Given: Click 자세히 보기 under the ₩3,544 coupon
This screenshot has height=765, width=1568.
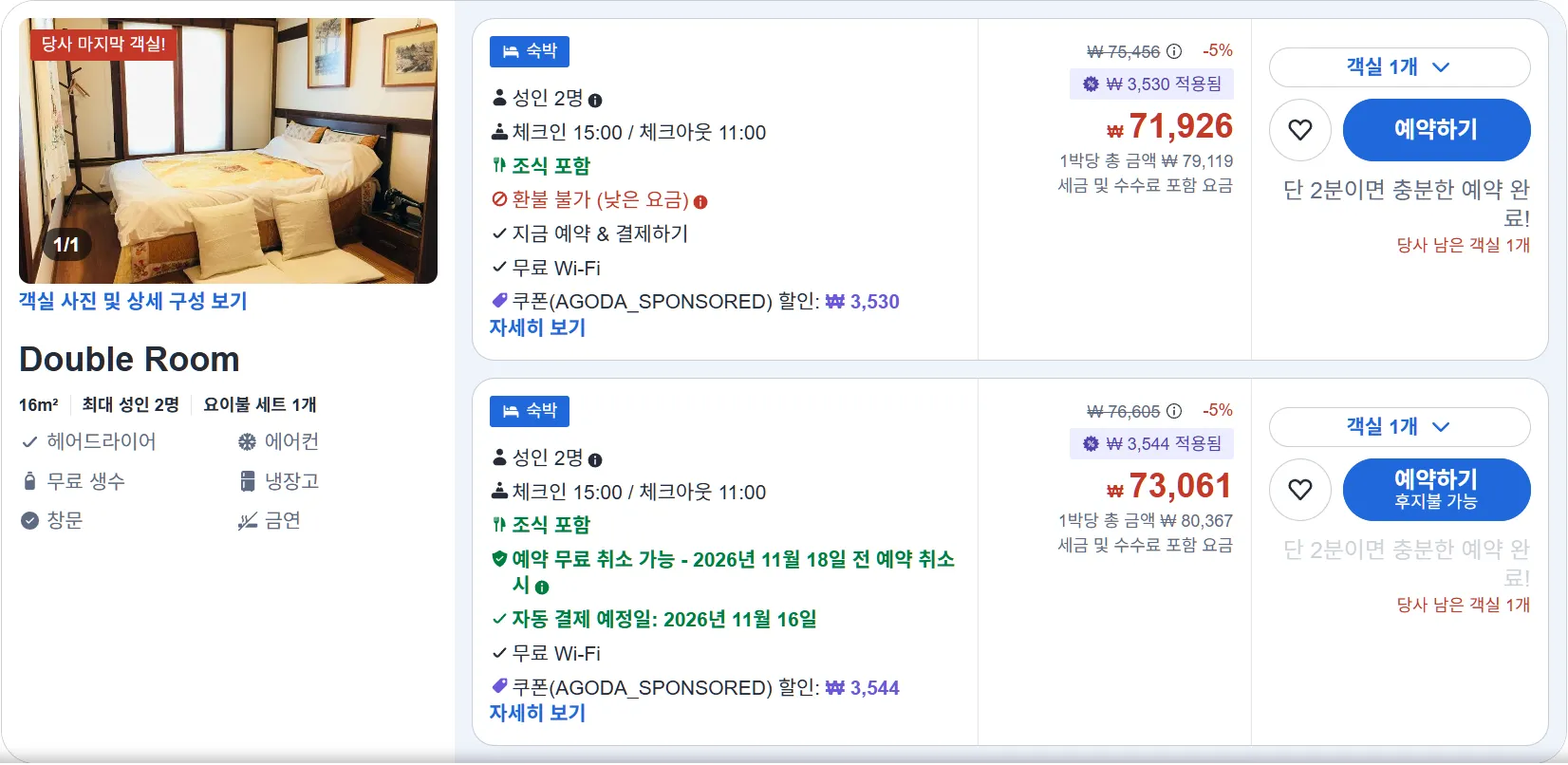Looking at the screenshot, I should pyautogui.click(x=537, y=713).
